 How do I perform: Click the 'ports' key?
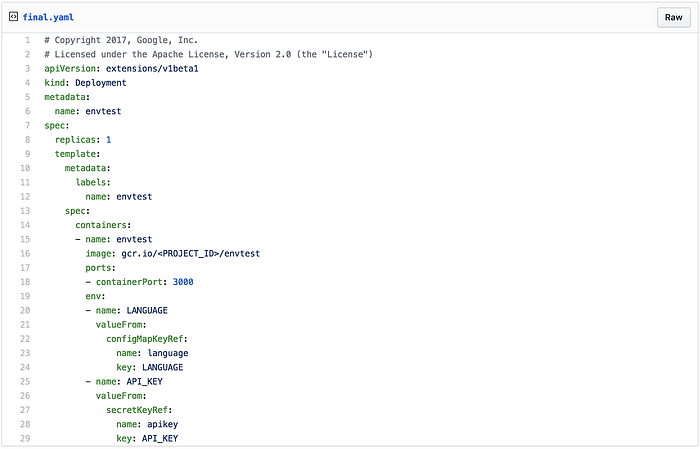[99, 268]
